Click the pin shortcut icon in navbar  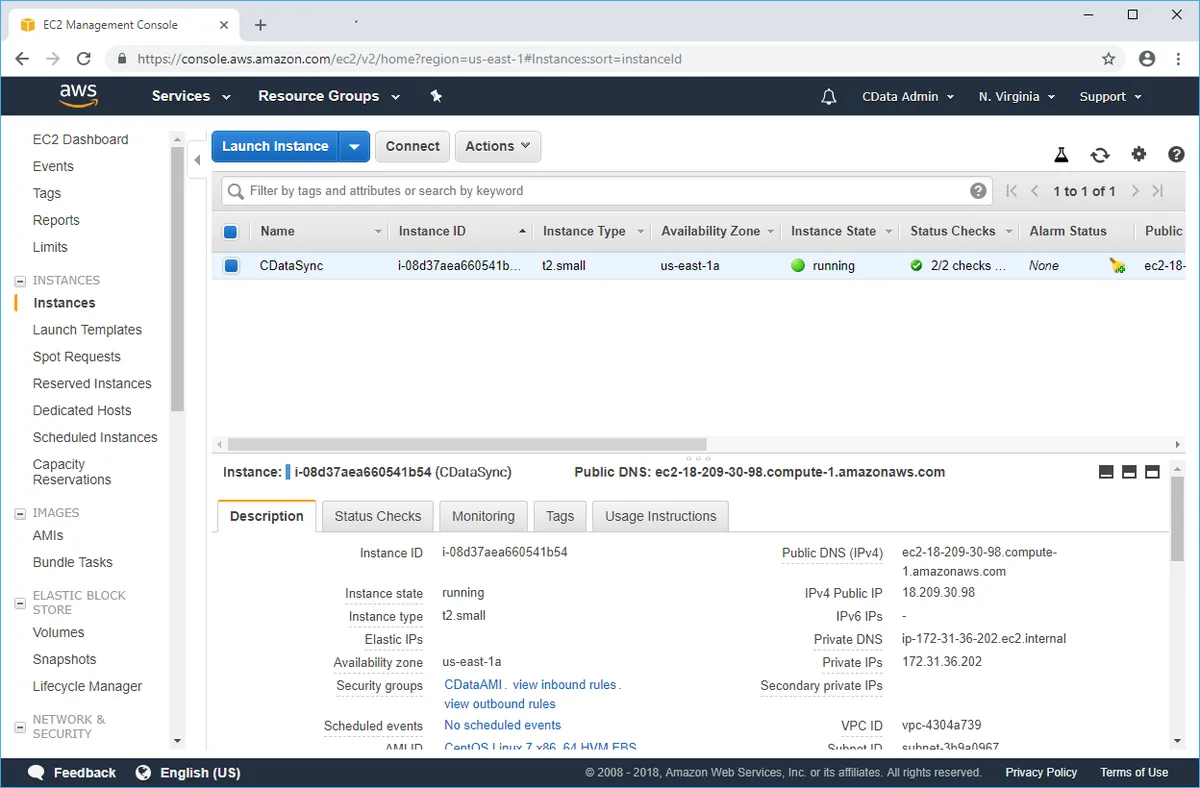(x=436, y=96)
